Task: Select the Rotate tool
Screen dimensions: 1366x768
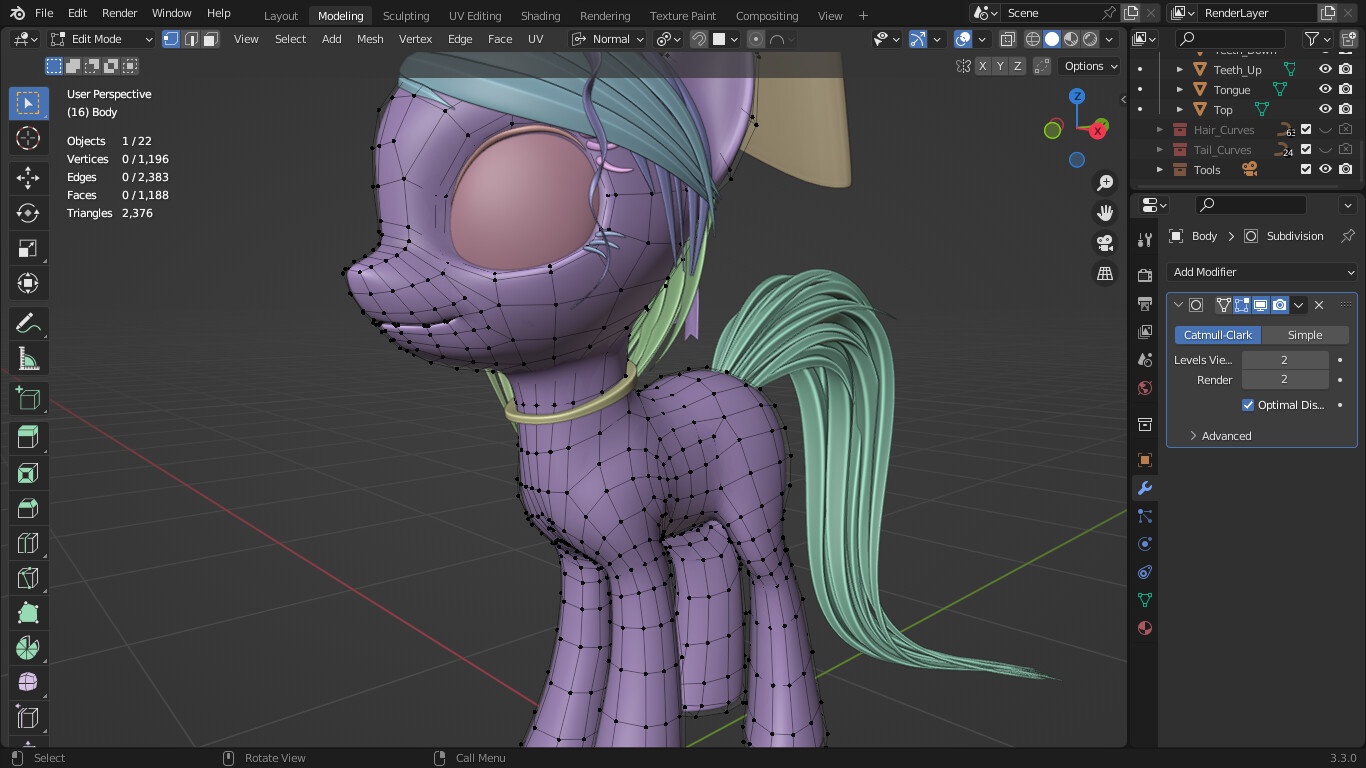Action: pyautogui.click(x=28, y=213)
